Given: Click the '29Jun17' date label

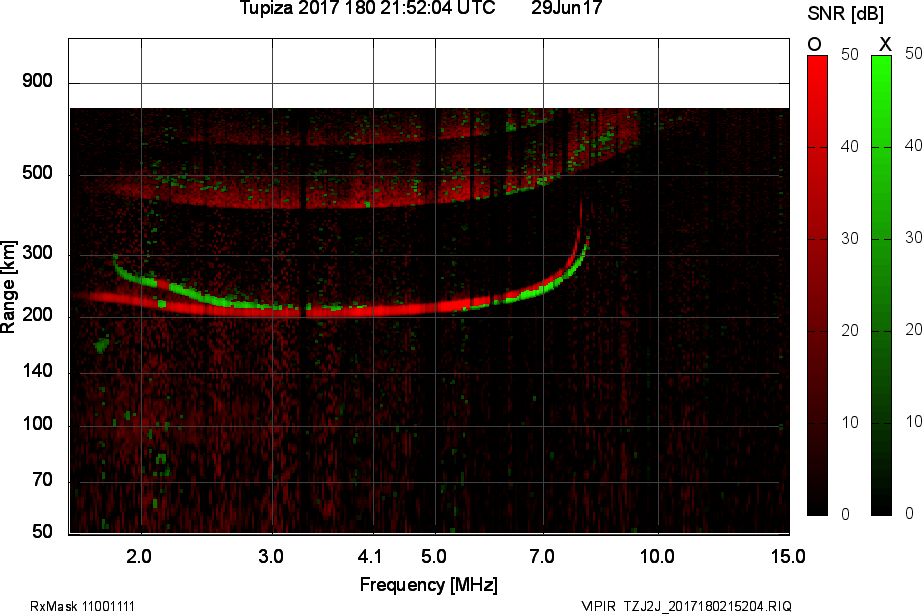Looking at the screenshot, I should [x=566, y=8].
